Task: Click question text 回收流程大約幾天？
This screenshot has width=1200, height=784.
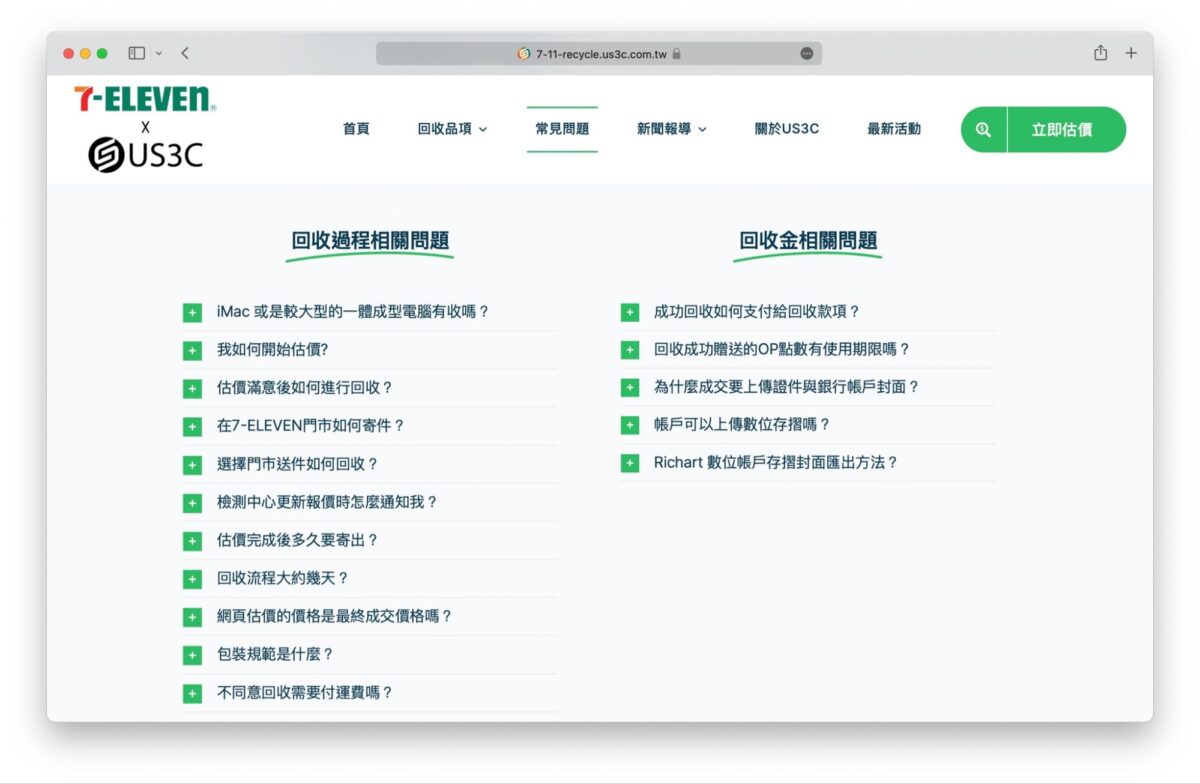Action: click(282, 578)
